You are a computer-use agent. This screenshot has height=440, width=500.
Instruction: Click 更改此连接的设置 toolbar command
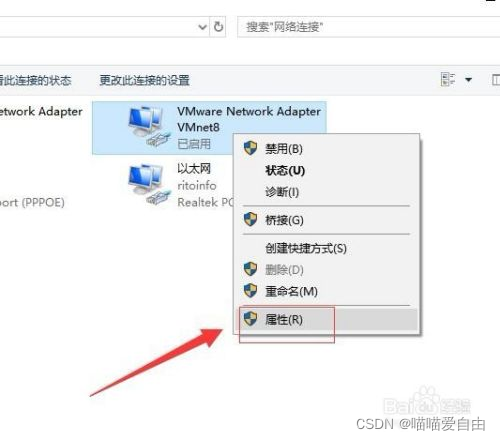pos(145,80)
